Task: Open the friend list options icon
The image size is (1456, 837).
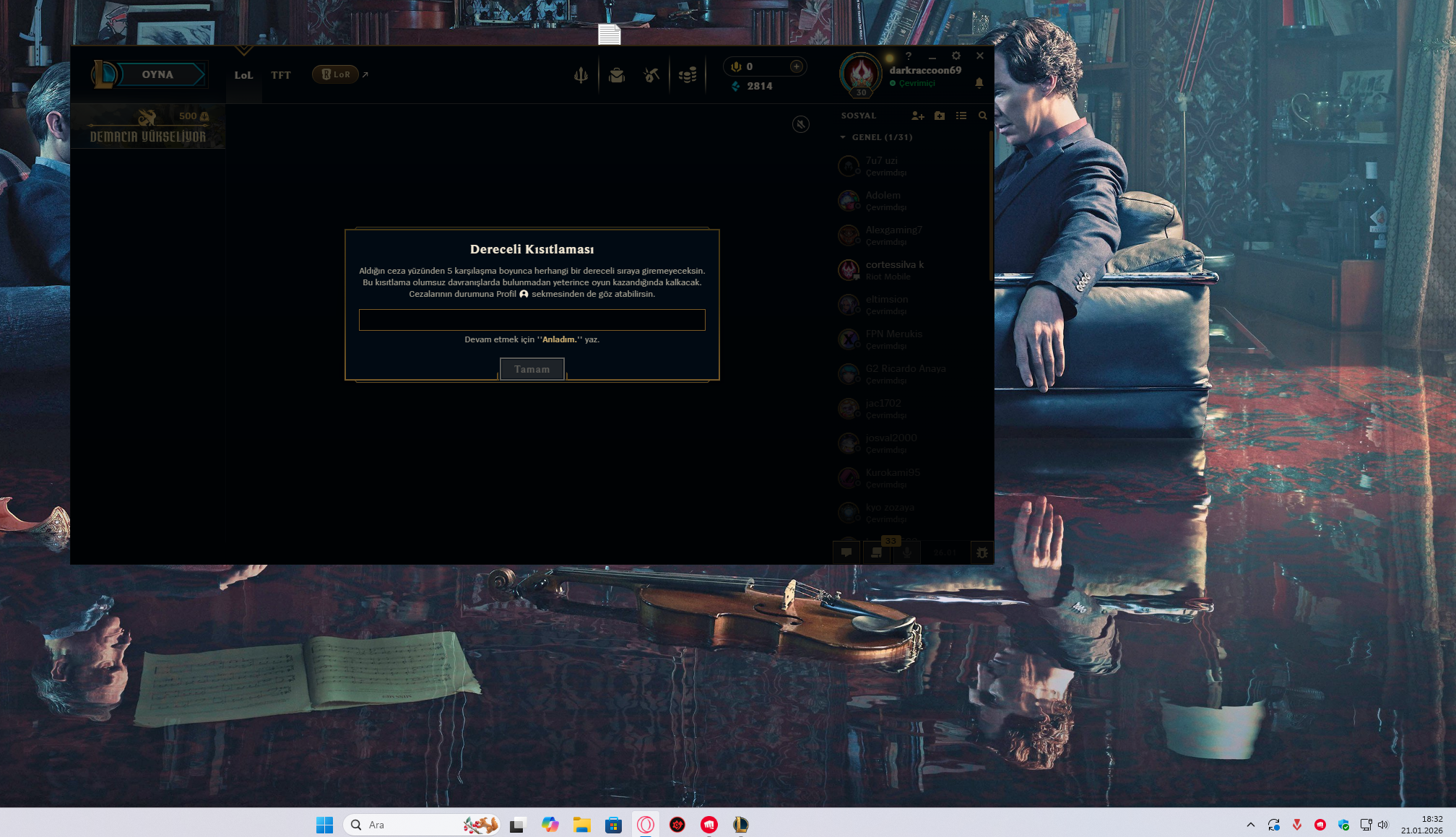Action: [961, 116]
